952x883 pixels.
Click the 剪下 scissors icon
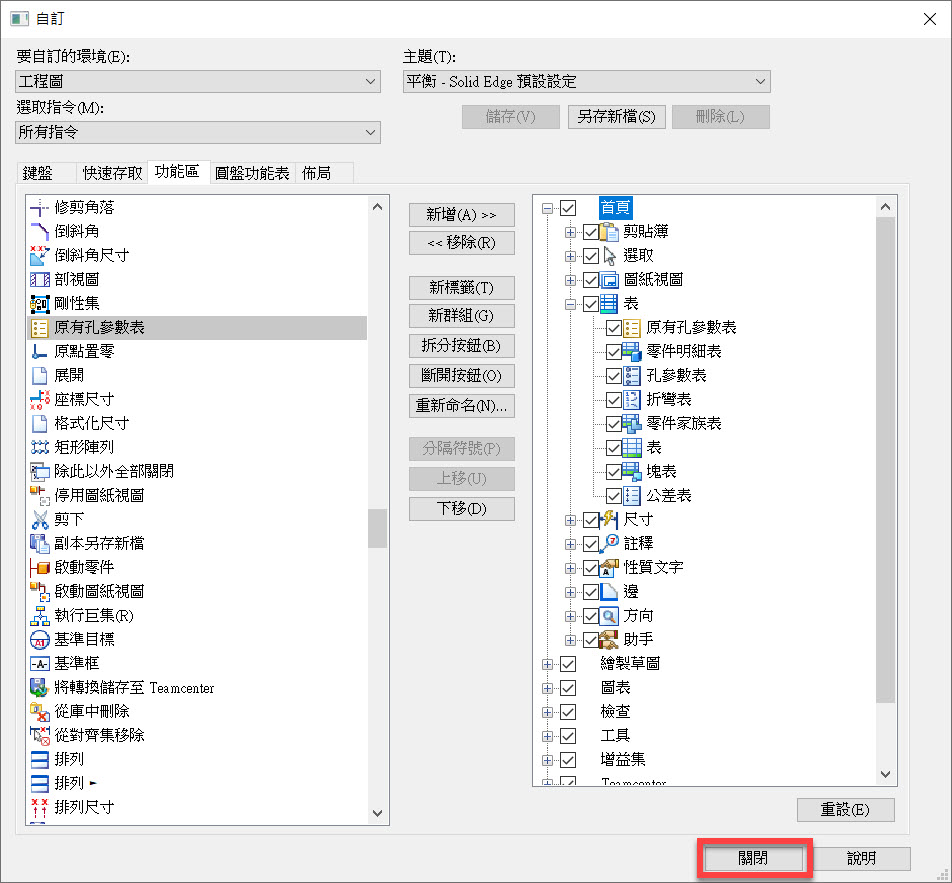tap(40, 519)
